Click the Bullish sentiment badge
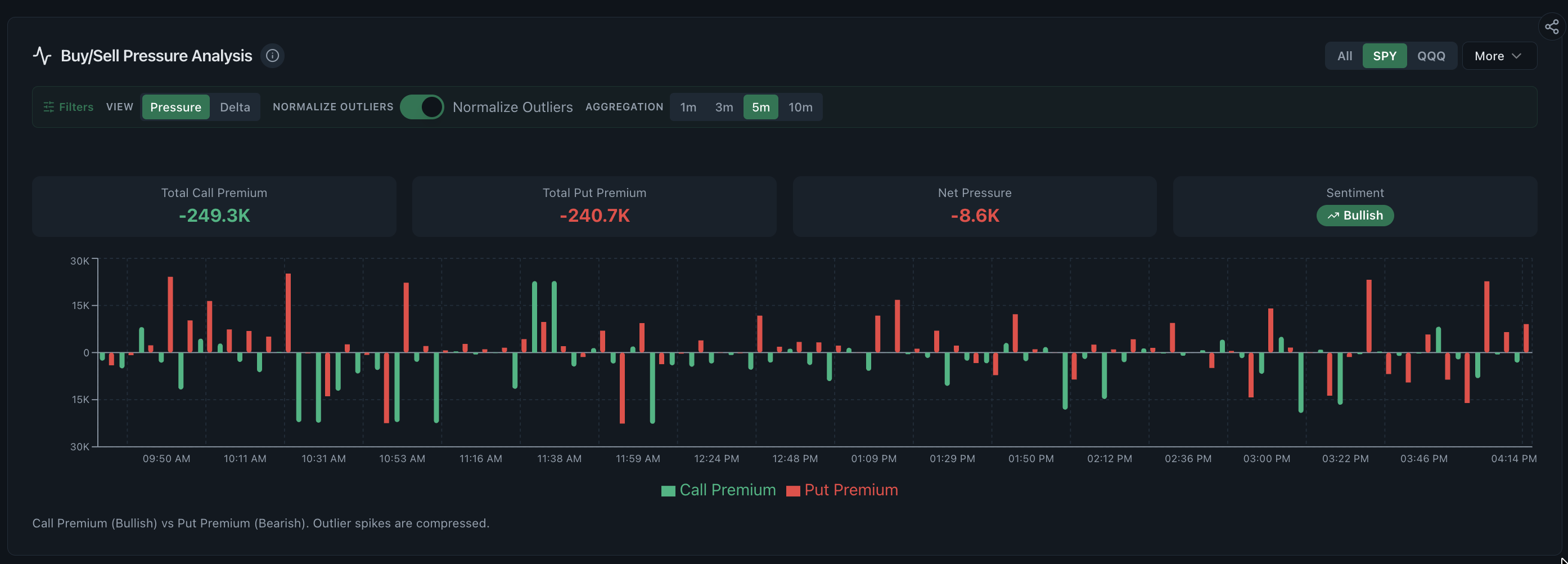The width and height of the screenshot is (1568, 564). pyautogui.click(x=1355, y=215)
